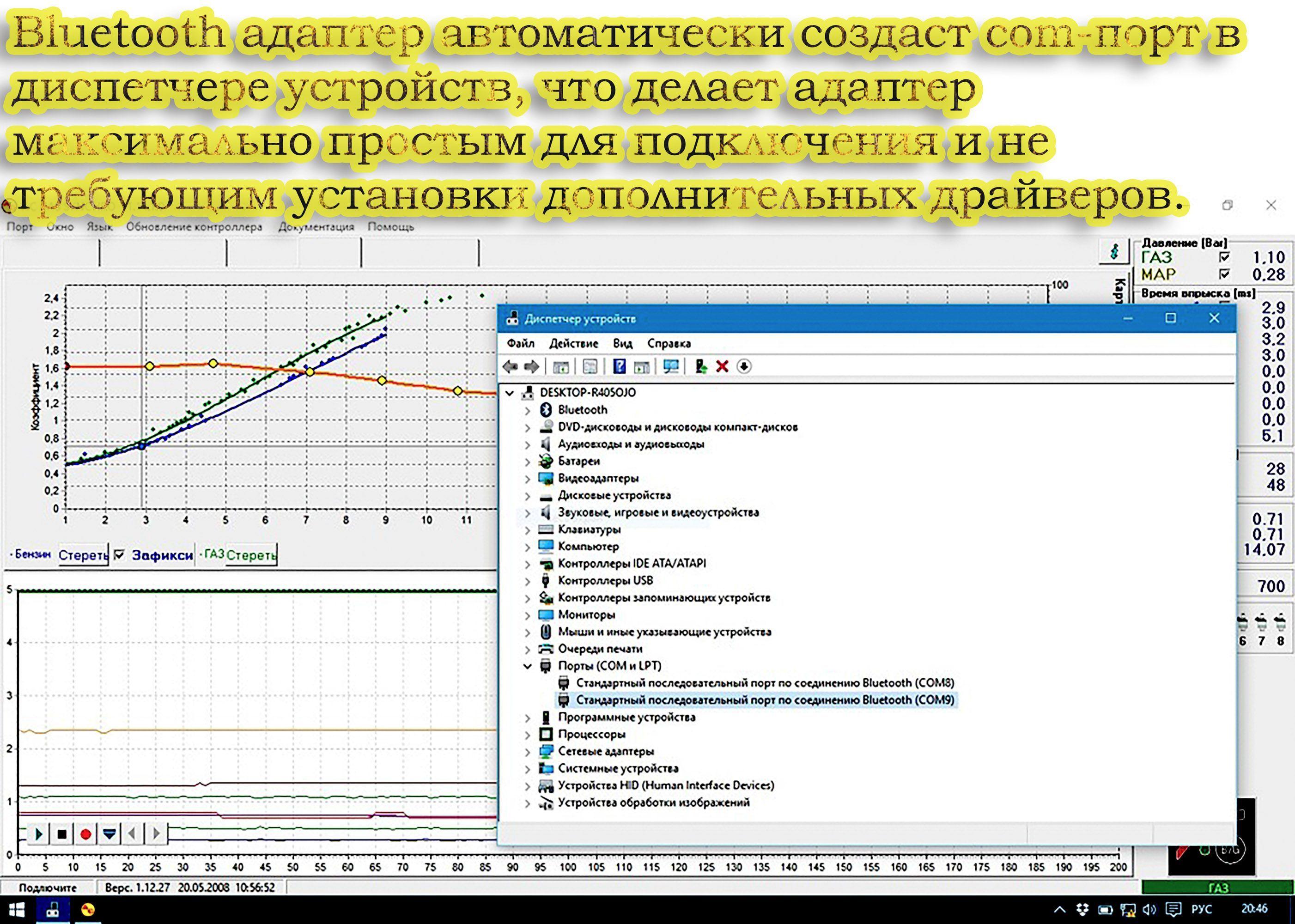This screenshot has height=924, width=1295.
Task: Collapse the DESKTOP-R40SOJO root node
Action: [510, 393]
